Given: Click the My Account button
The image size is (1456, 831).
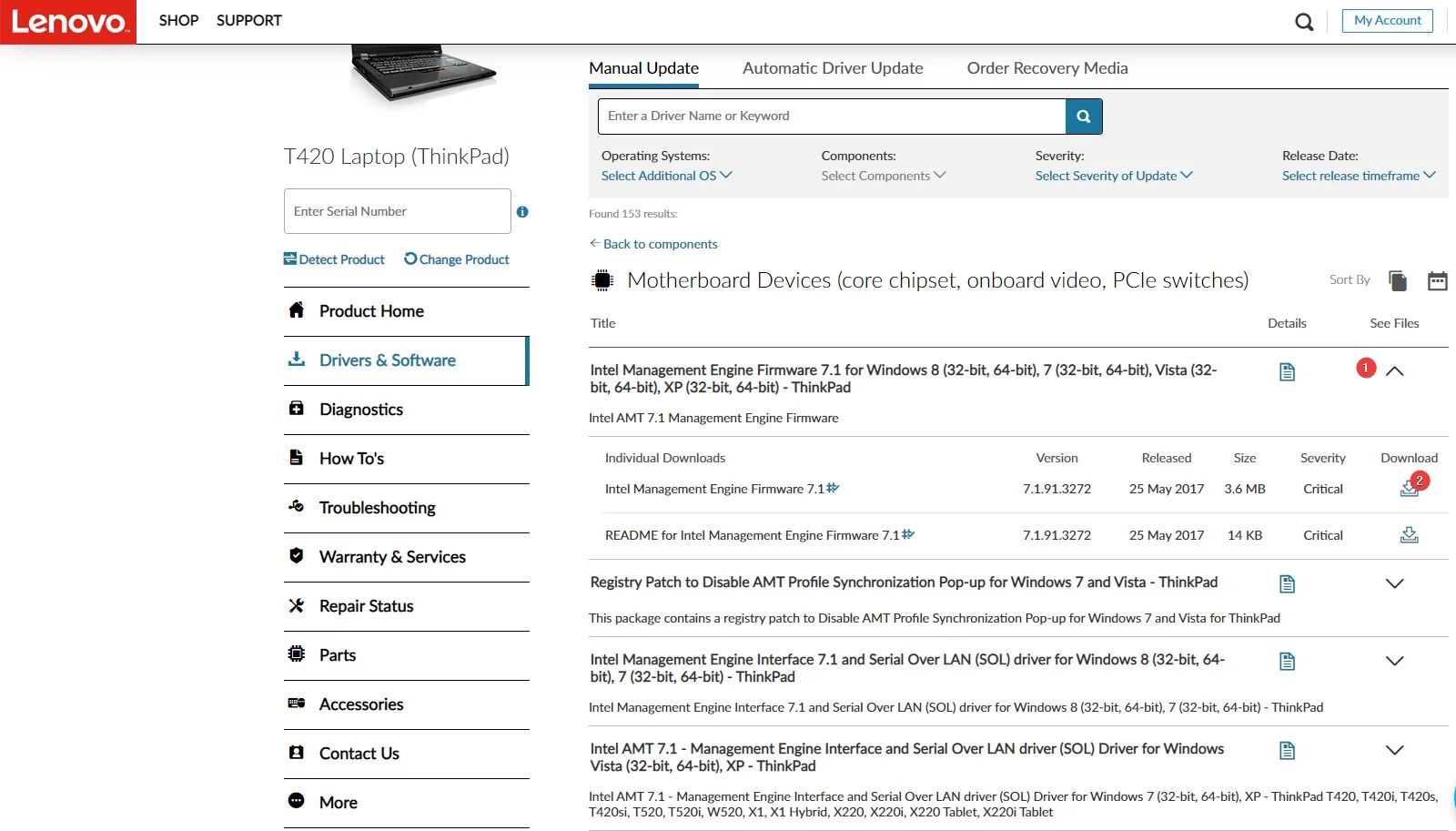Looking at the screenshot, I should point(1387,21).
